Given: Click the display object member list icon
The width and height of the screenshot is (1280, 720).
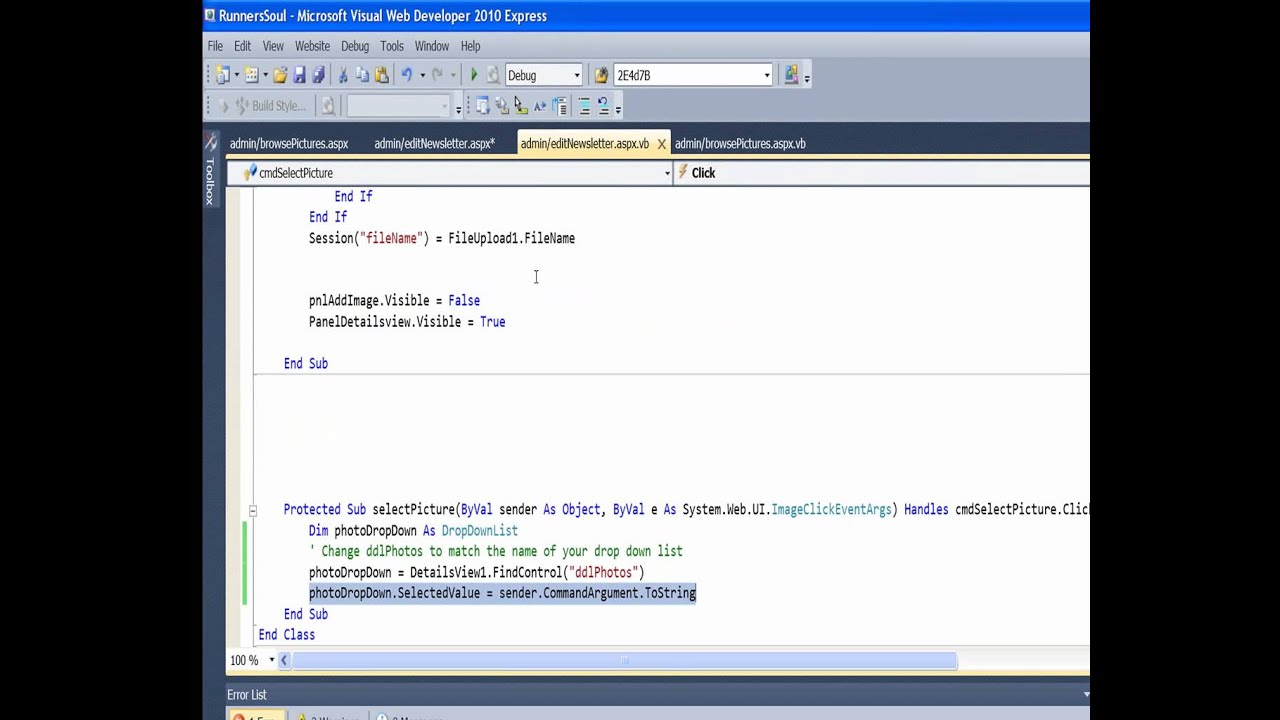Looking at the screenshot, I should click(482, 105).
